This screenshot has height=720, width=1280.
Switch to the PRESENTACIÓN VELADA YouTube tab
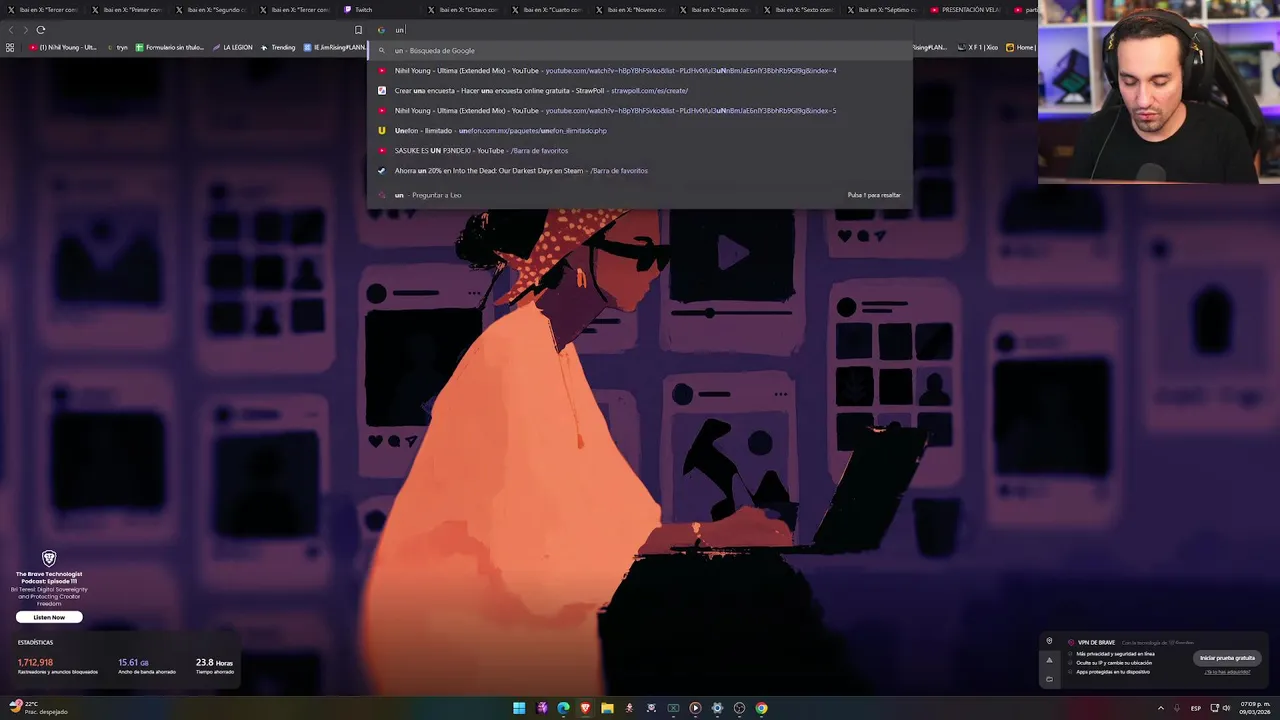(x=968, y=10)
